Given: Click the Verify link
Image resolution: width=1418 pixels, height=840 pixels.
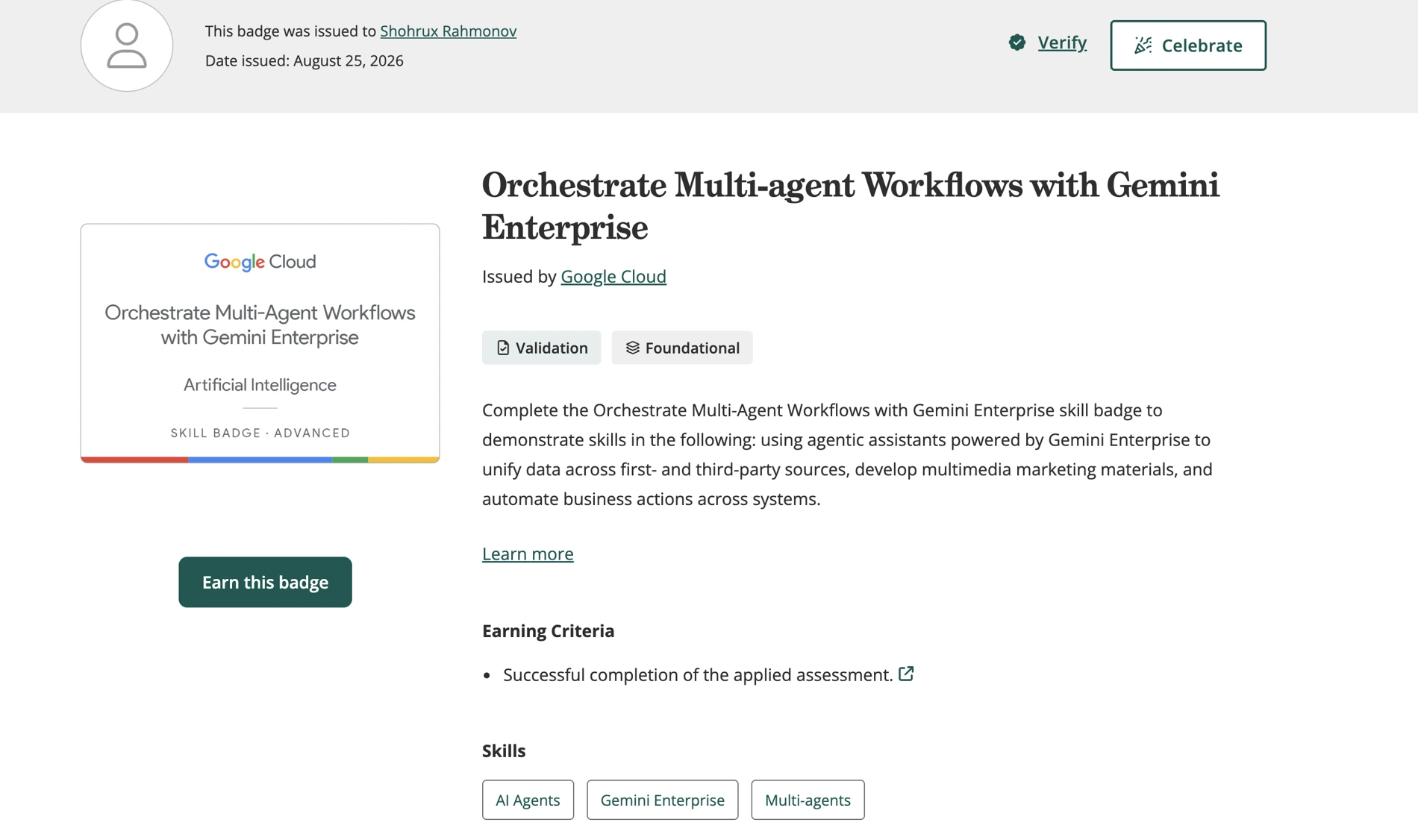Looking at the screenshot, I should pos(1062,43).
